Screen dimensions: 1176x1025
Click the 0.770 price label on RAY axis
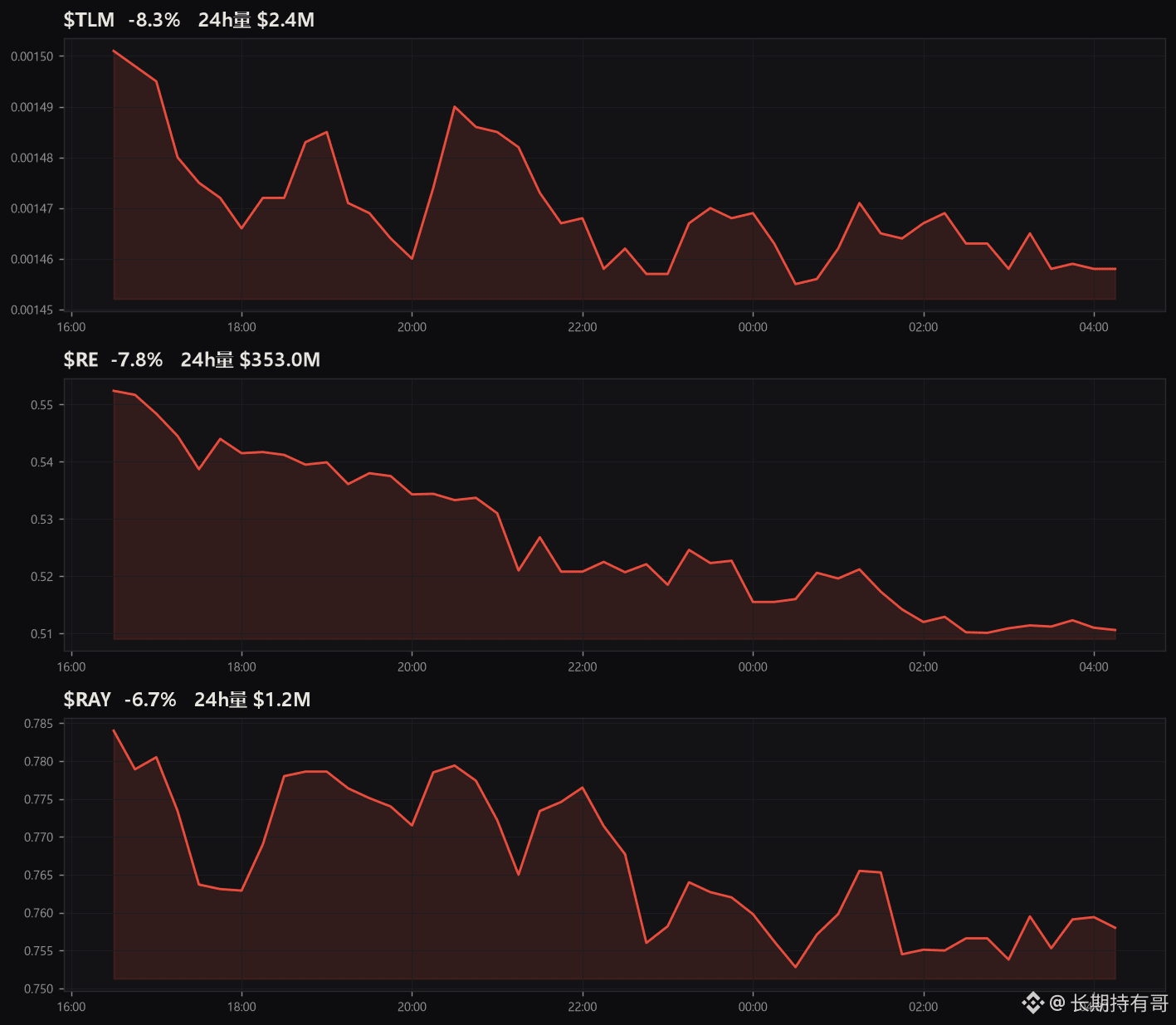38,837
